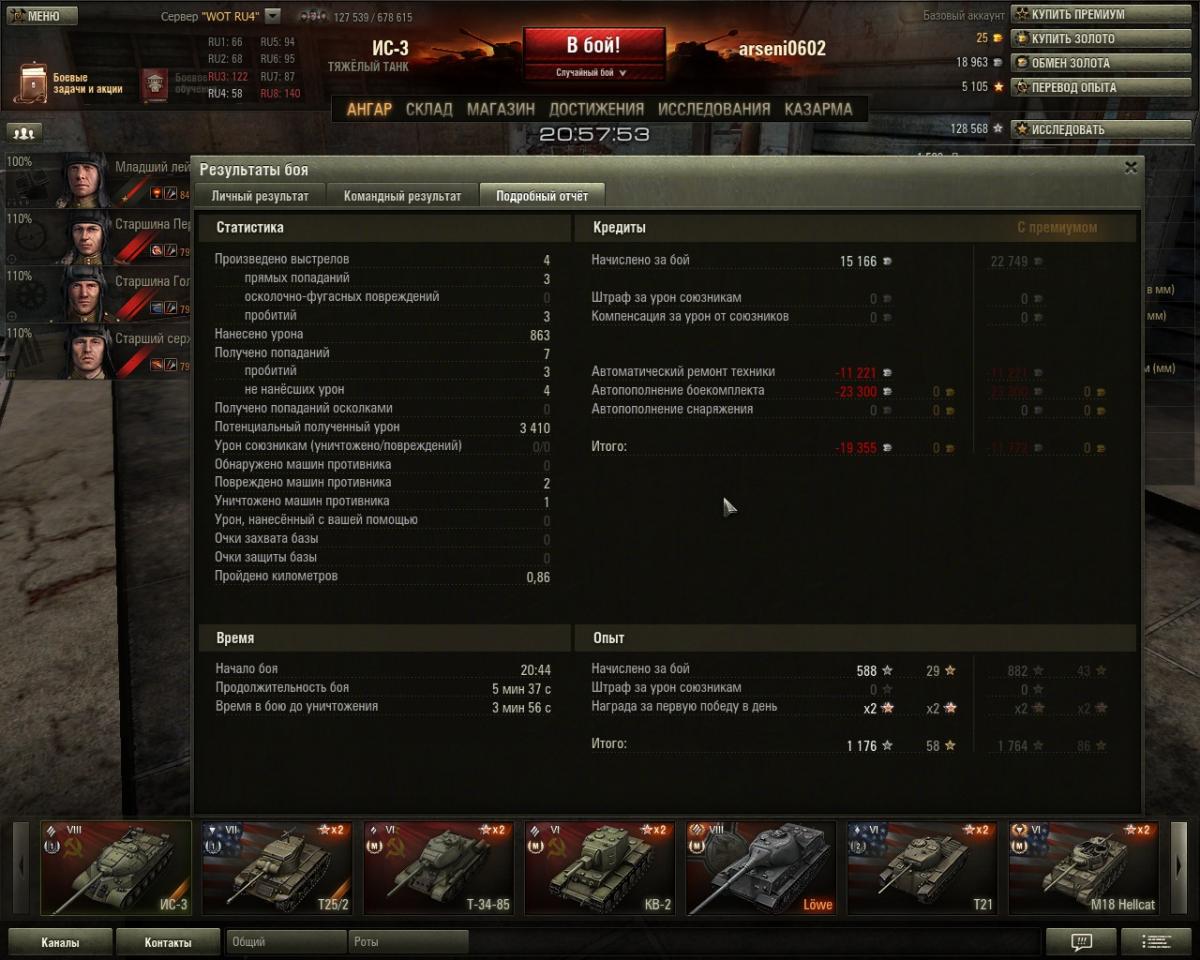Select the Т-34-85 tank in carousel
The width and height of the screenshot is (1200, 960).
pos(438,868)
